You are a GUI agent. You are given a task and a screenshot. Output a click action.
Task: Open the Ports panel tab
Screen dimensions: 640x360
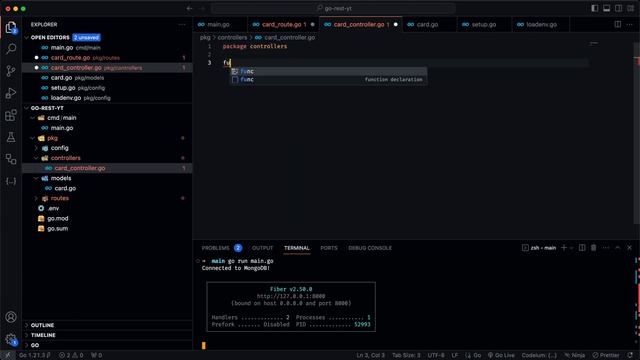tap(329, 248)
